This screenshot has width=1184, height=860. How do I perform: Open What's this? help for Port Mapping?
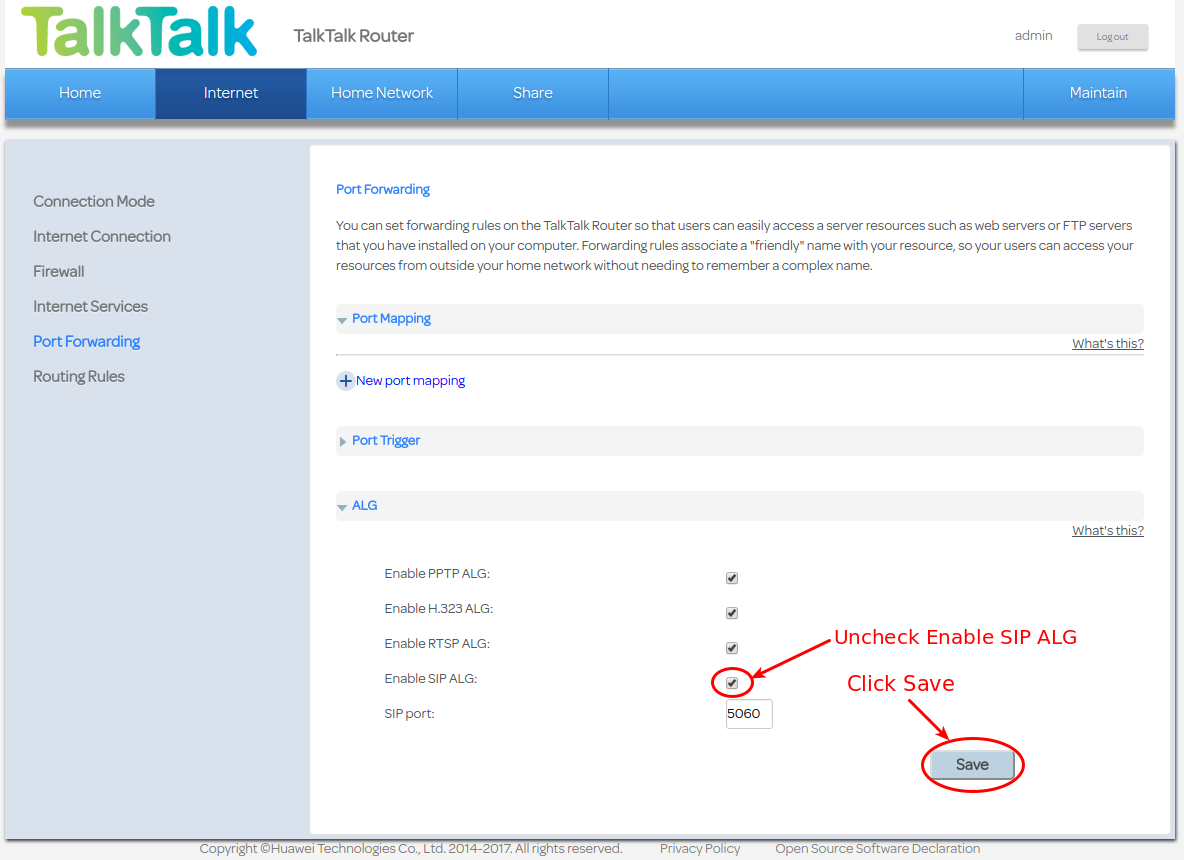(1108, 344)
